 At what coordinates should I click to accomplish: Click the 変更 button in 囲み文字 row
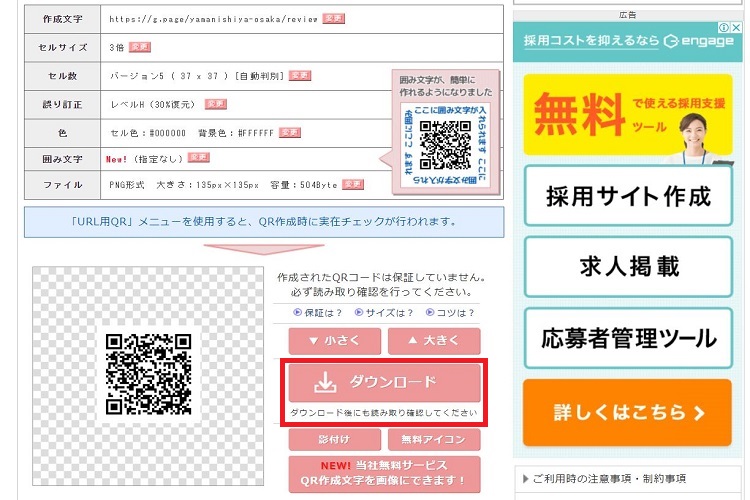tap(199, 157)
